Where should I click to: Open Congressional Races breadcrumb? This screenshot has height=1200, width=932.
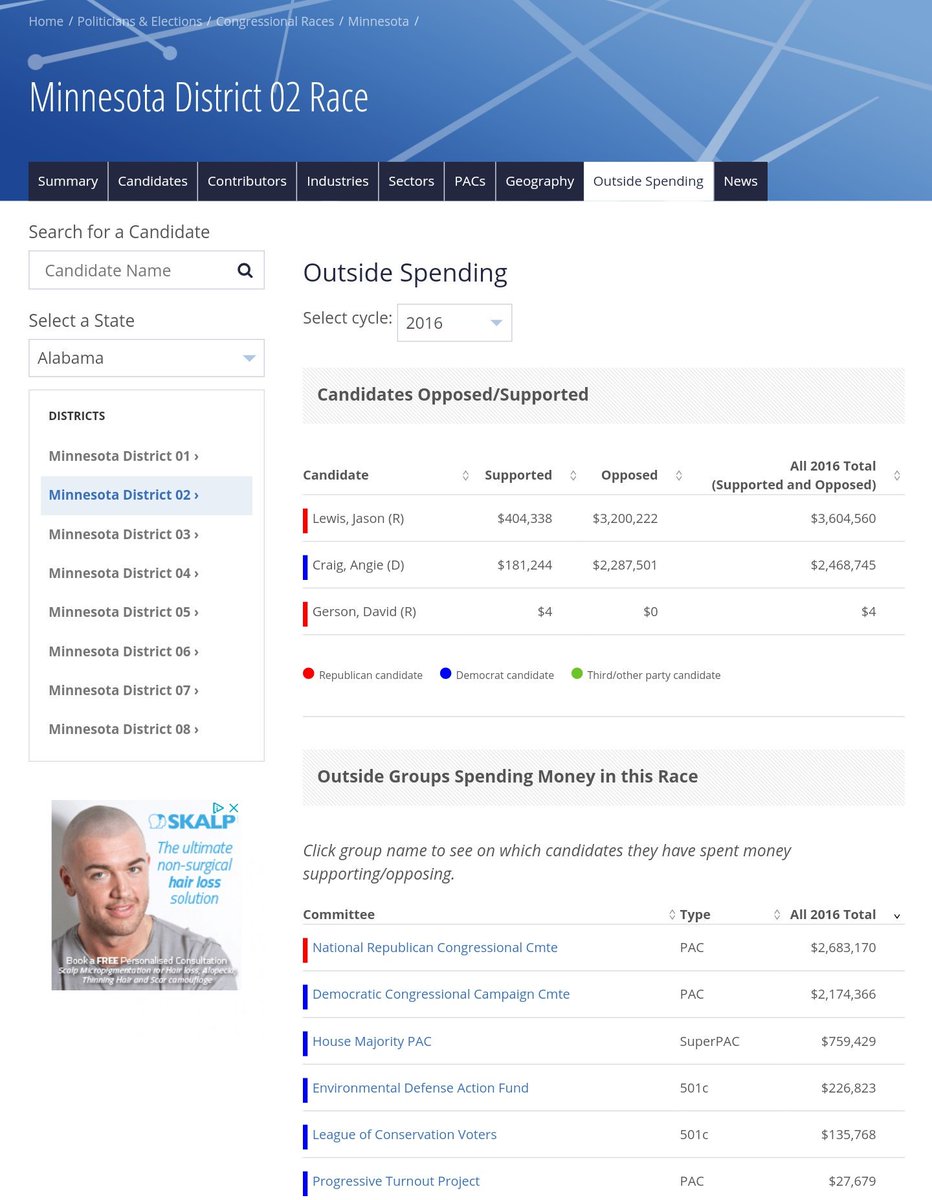[275, 21]
